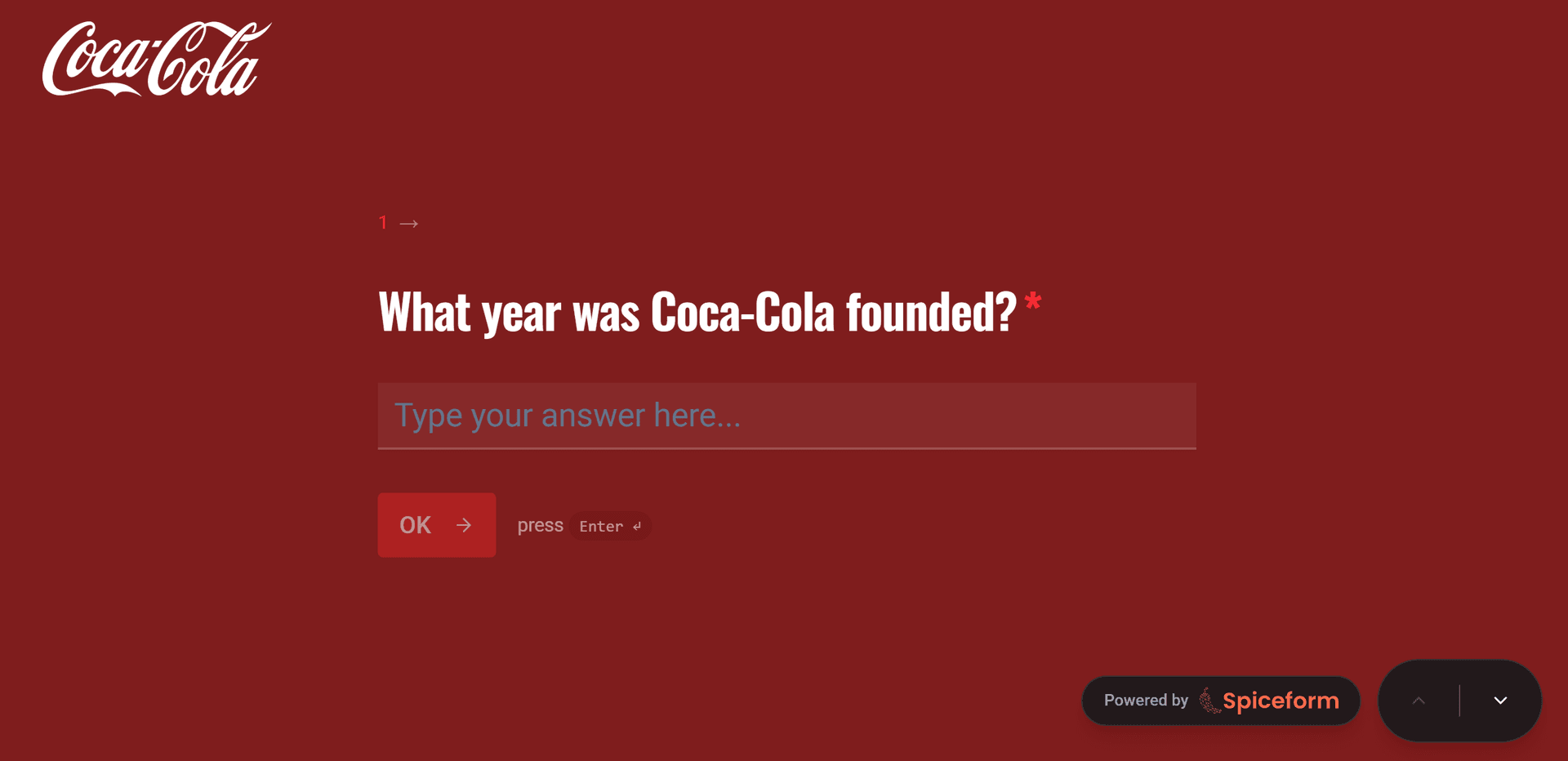The image size is (1568, 761).
Task: Click the arrow next to question number 1
Action: [x=409, y=224]
